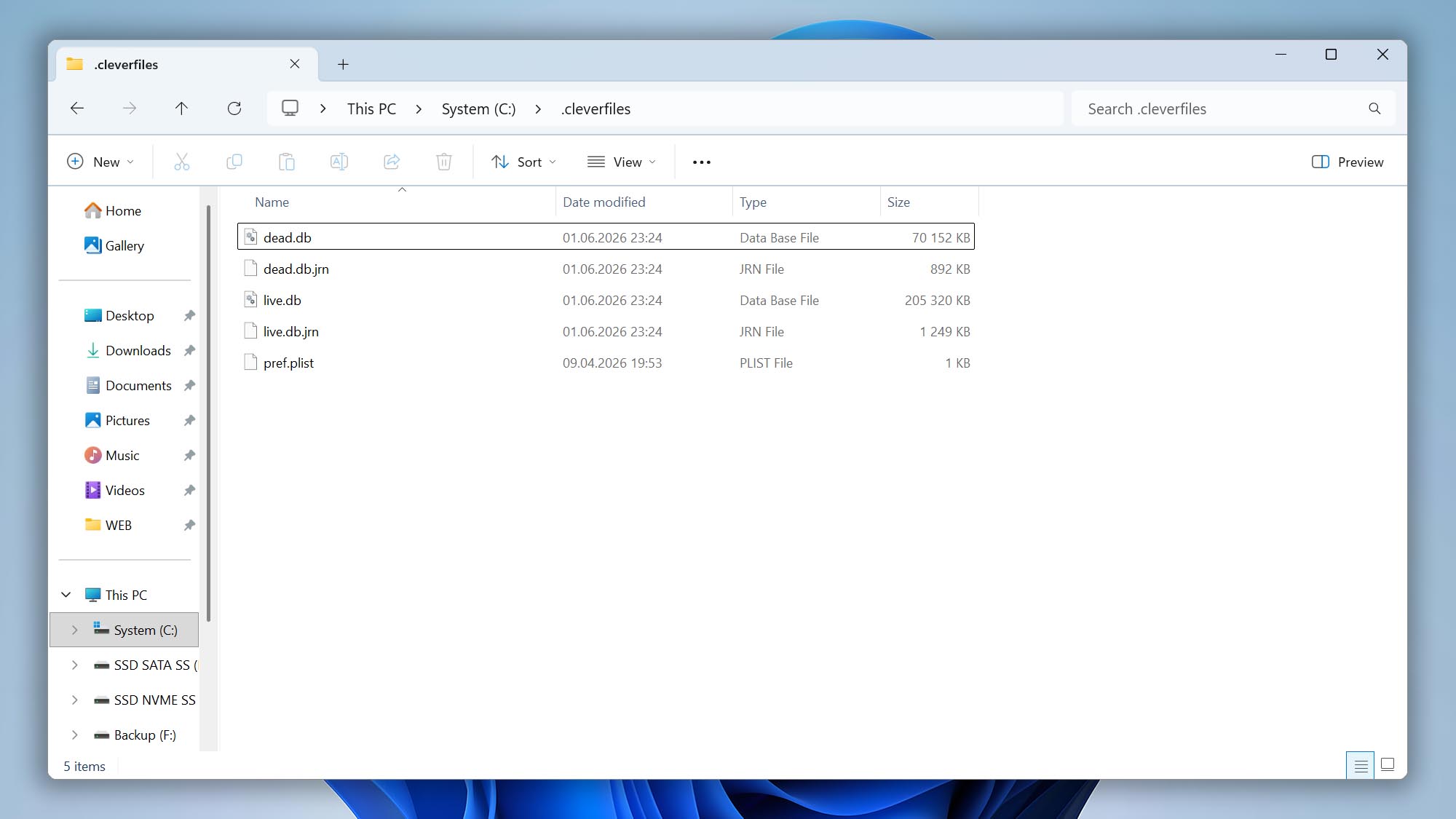1456x819 pixels.
Task: Expand chevron after System (C:) in address bar
Action: (x=538, y=108)
